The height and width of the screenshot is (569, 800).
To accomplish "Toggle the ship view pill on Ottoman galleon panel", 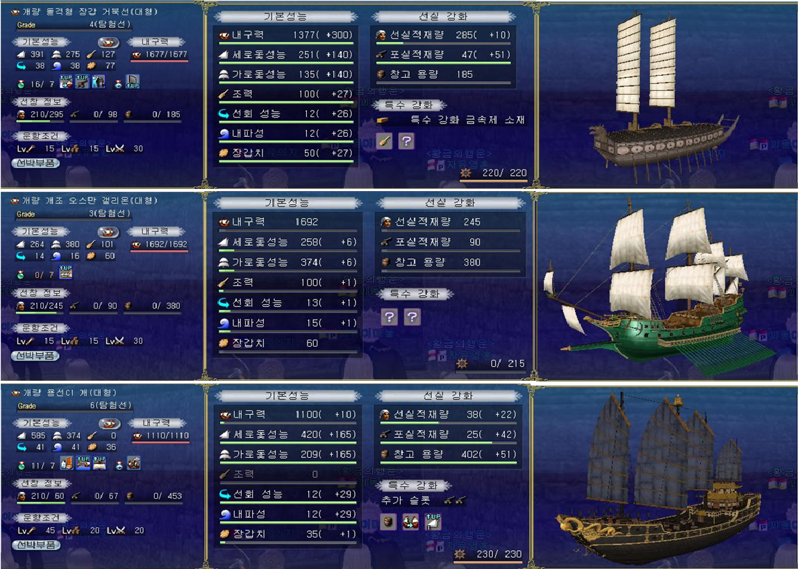I will tap(108, 232).
